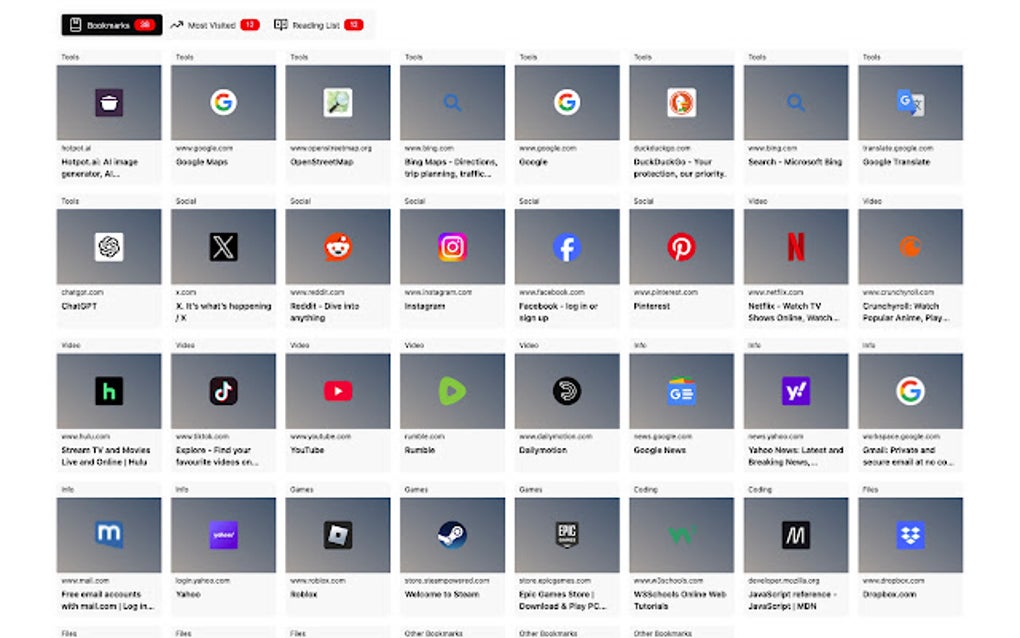Image resolution: width=1020 pixels, height=638 pixels.
Task: Click the www.google.com link under Google
Action: coord(546,147)
